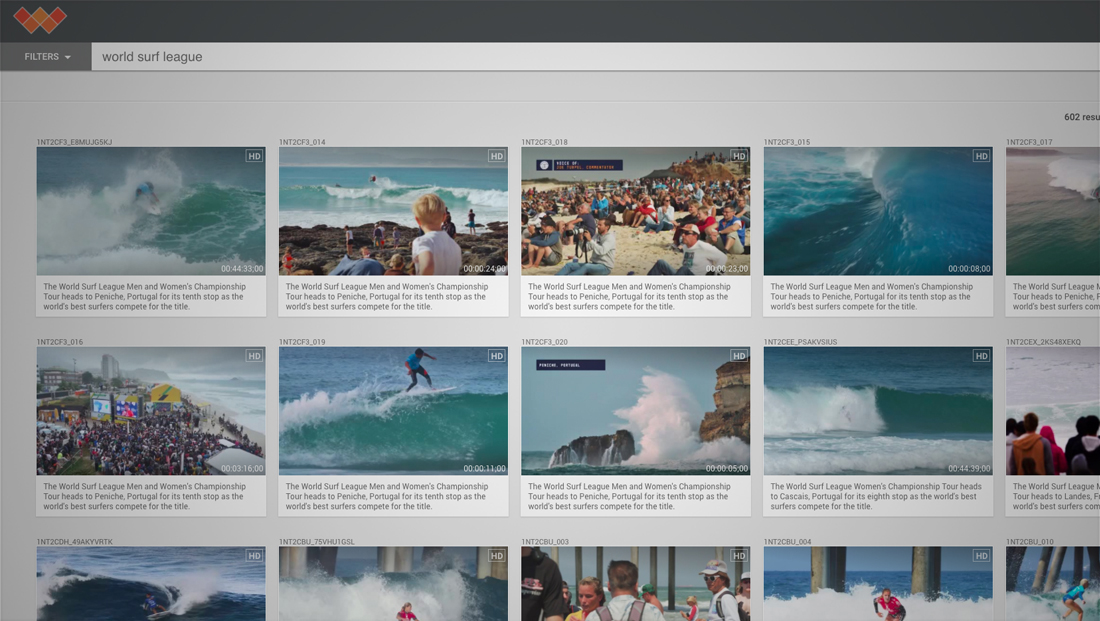Click the search field containing 'world surf league'
Image resolution: width=1100 pixels, height=621 pixels.
595,57
